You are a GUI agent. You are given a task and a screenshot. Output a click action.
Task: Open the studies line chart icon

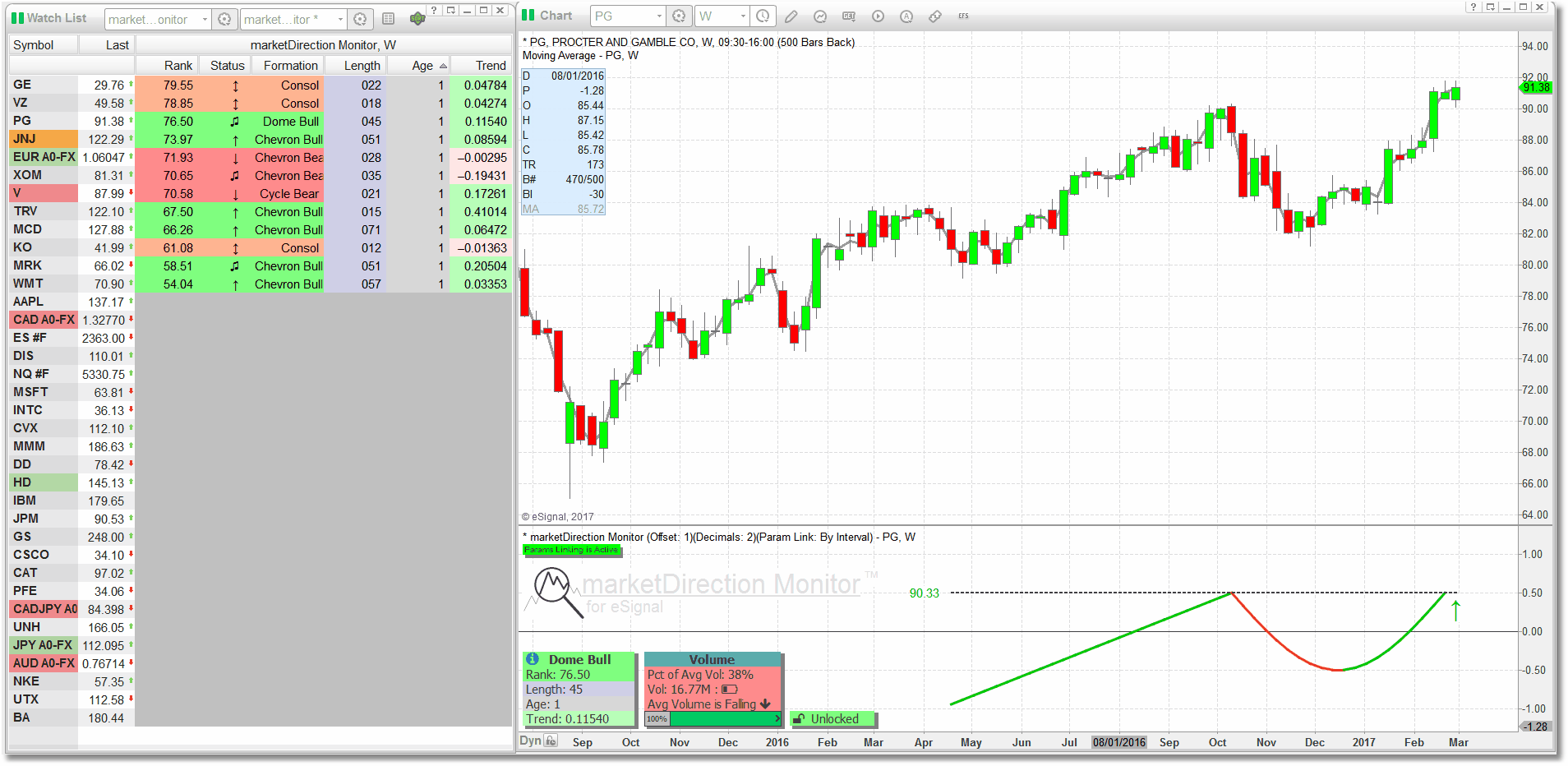coord(819,16)
